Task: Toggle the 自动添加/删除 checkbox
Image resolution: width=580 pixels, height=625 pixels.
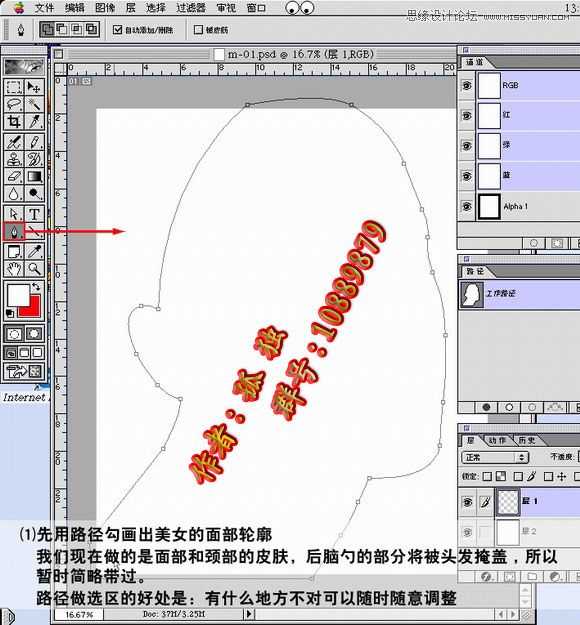Action: (117, 29)
